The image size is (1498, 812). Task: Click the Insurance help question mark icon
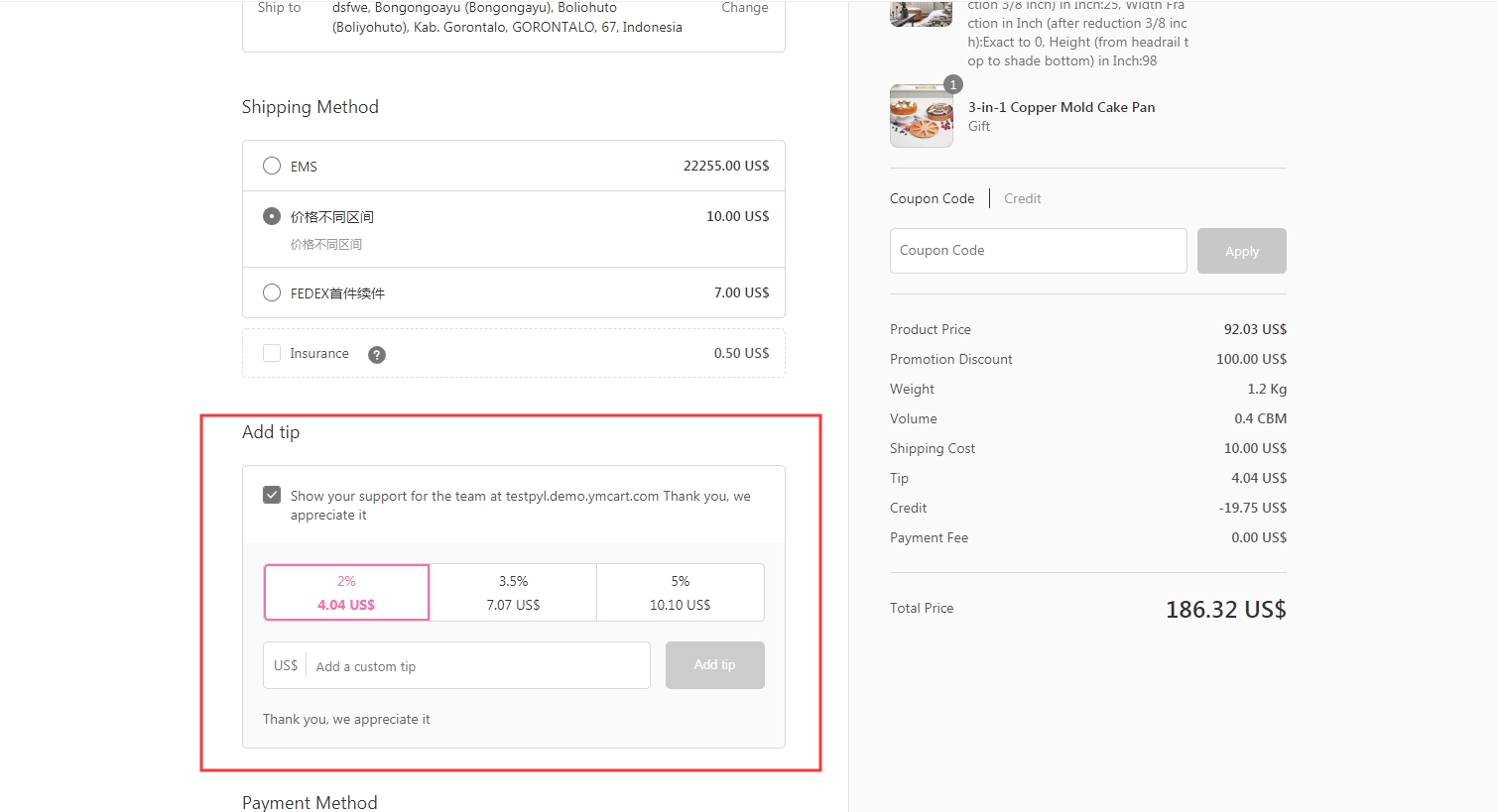point(377,355)
